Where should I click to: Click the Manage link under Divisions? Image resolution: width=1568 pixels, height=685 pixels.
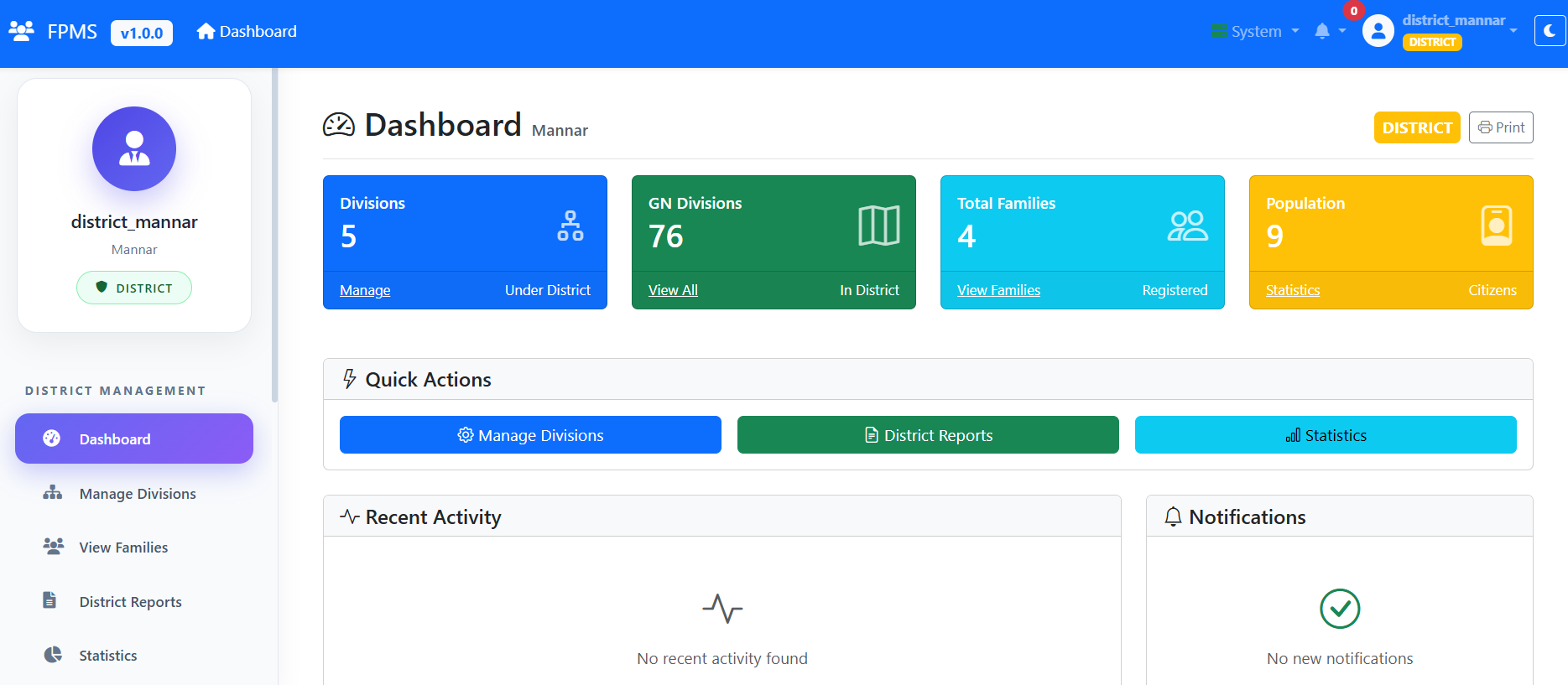[365, 290]
